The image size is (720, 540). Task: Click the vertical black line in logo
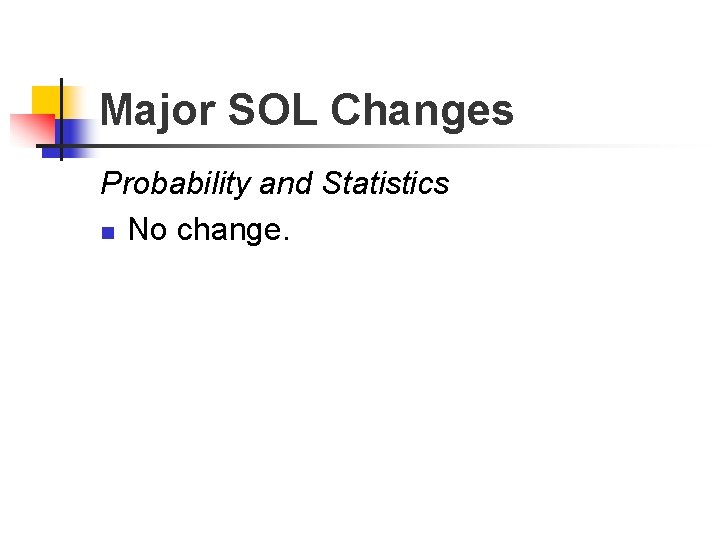click(61, 119)
